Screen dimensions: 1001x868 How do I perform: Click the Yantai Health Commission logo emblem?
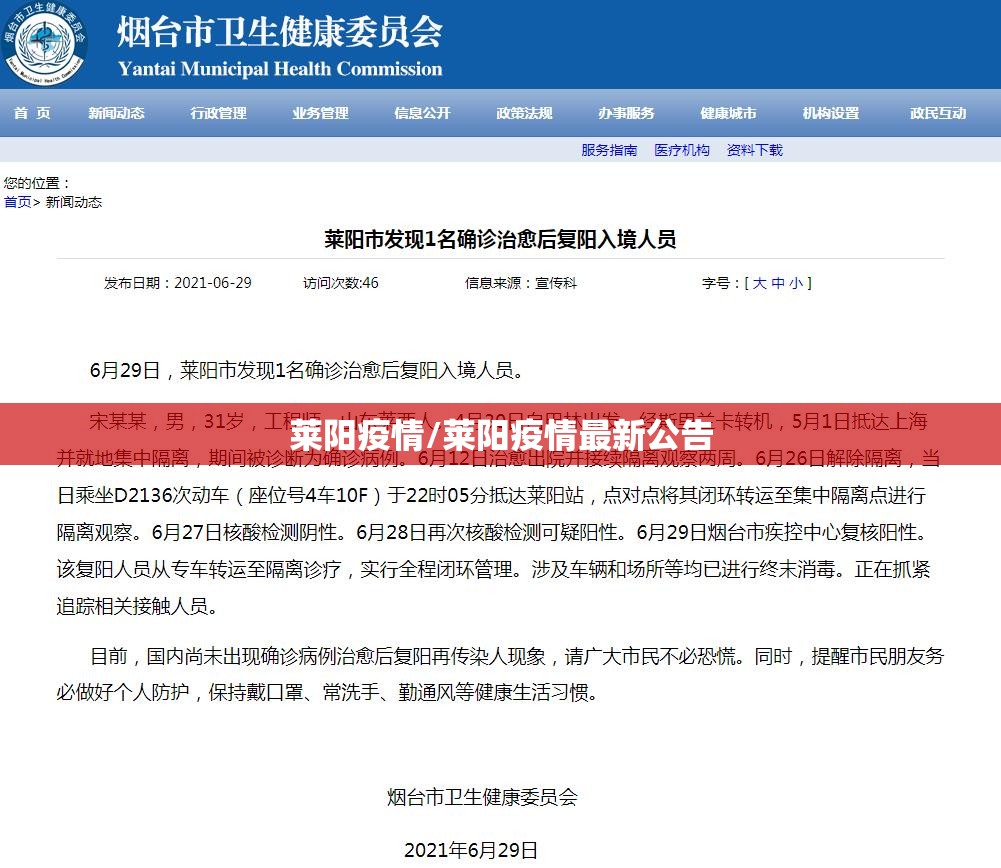[x=44, y=42]
